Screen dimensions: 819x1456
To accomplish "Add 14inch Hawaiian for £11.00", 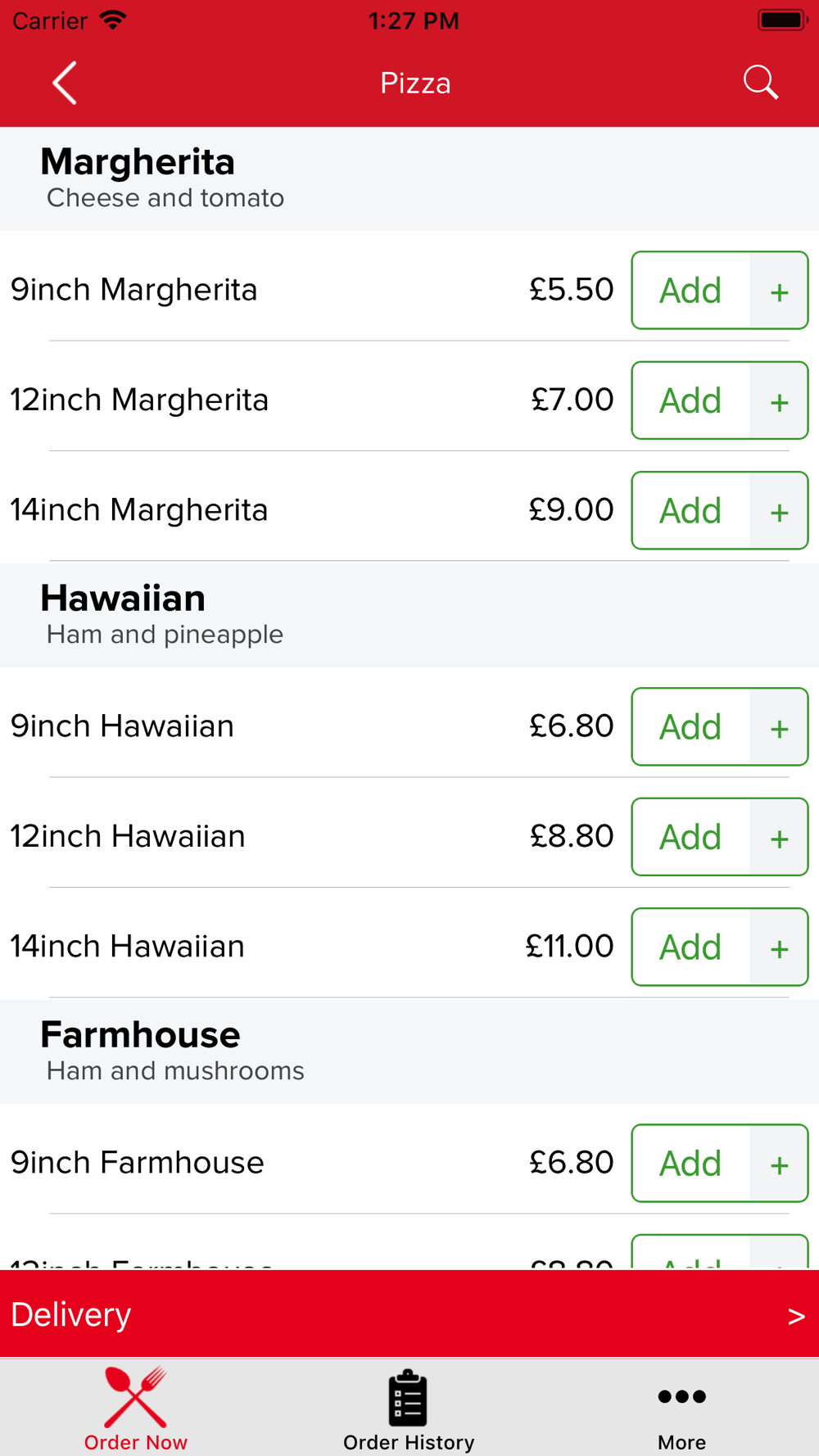I will coord(690,947).
